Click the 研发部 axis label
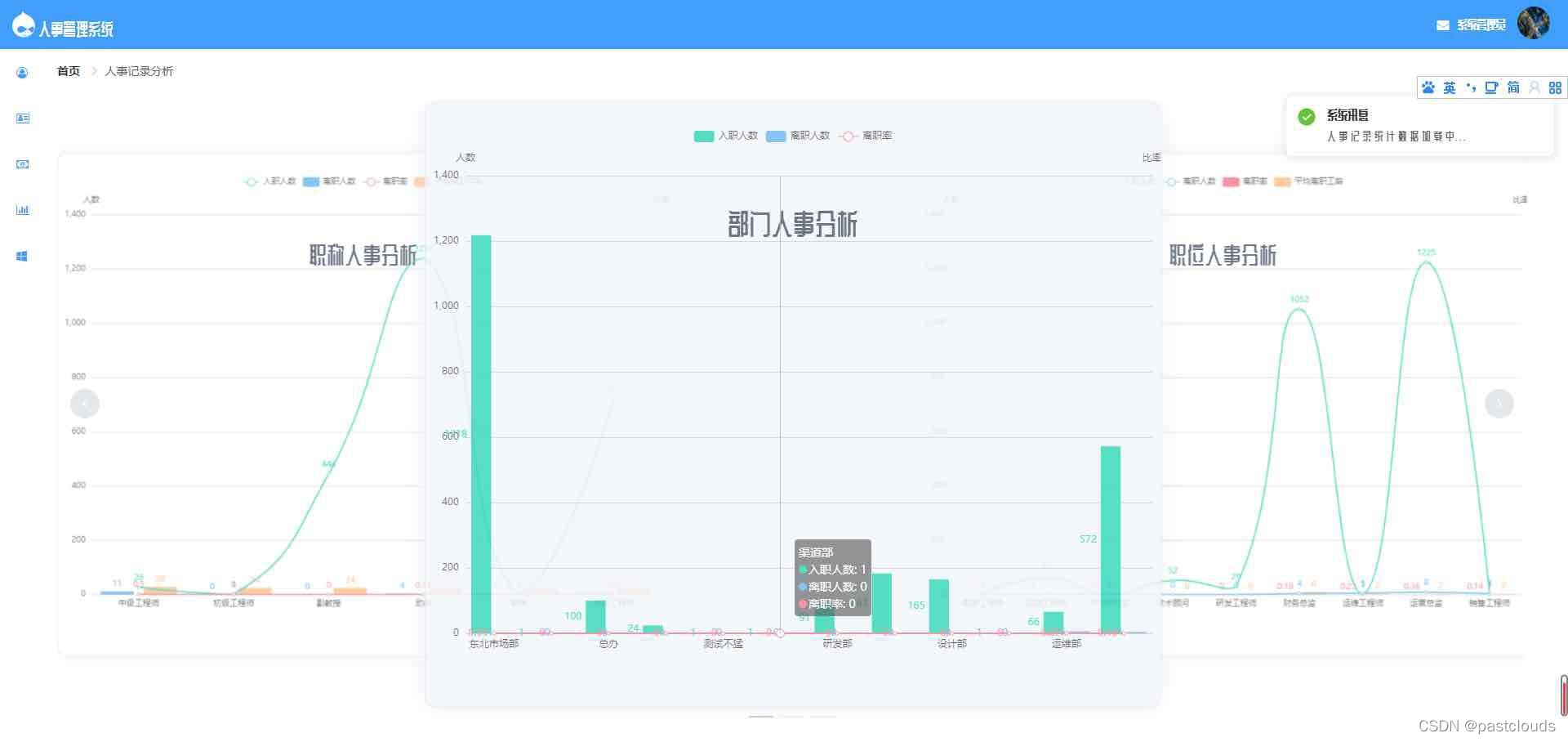Image resolution: width=1568 pixels, height=742 pixels. tap(837, 644)
